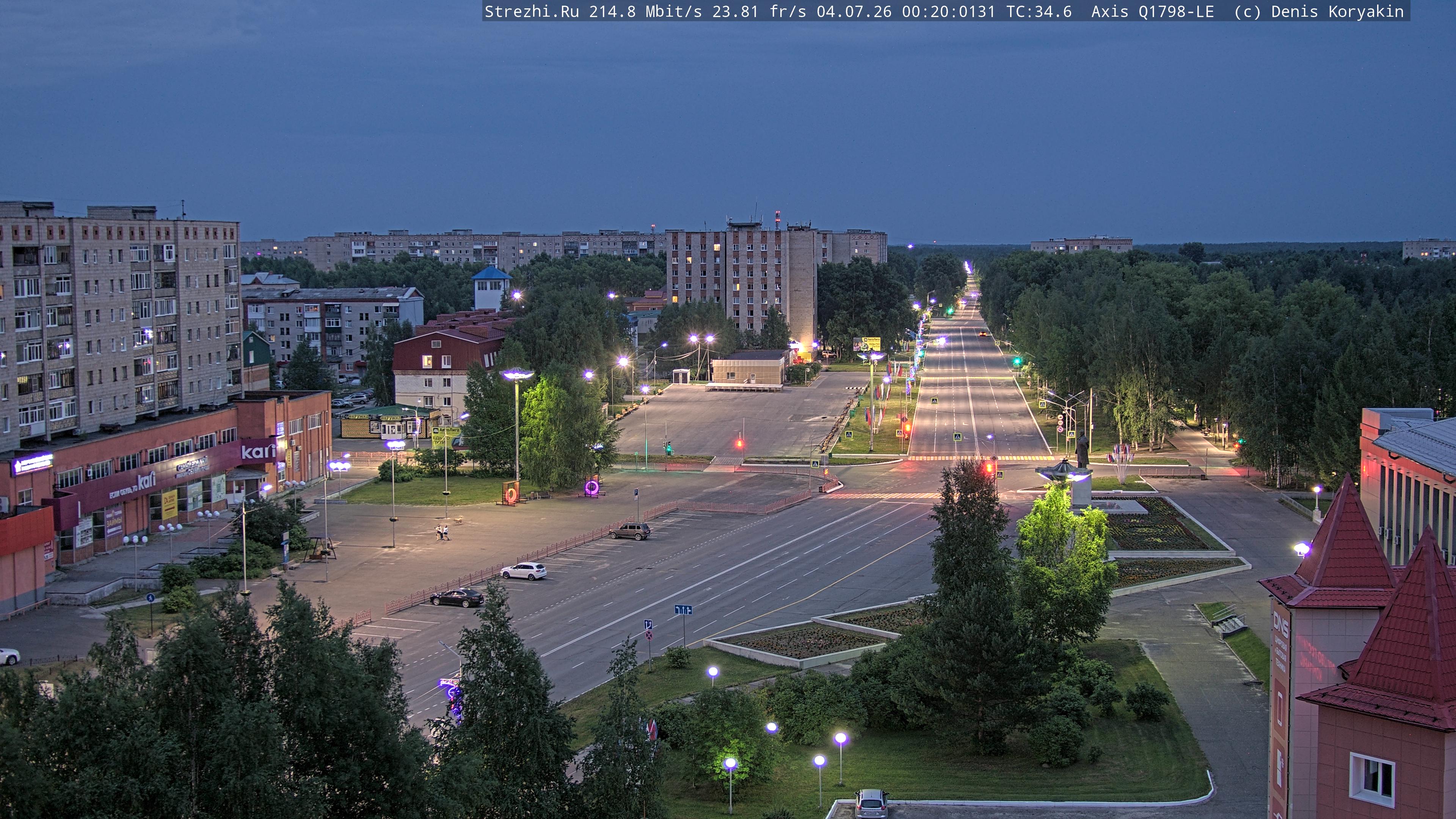The width and height of the screenshot is (1456, 819).
Task: Click the large kari sign on the store corner
Action: tap(258, 452)
